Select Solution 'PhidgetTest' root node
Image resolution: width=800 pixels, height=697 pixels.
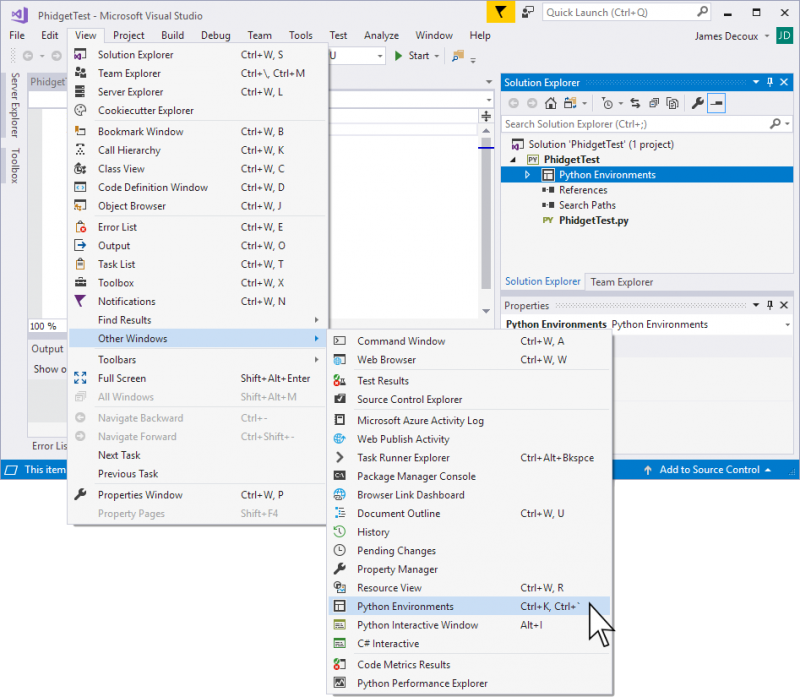tap(601, 144)
